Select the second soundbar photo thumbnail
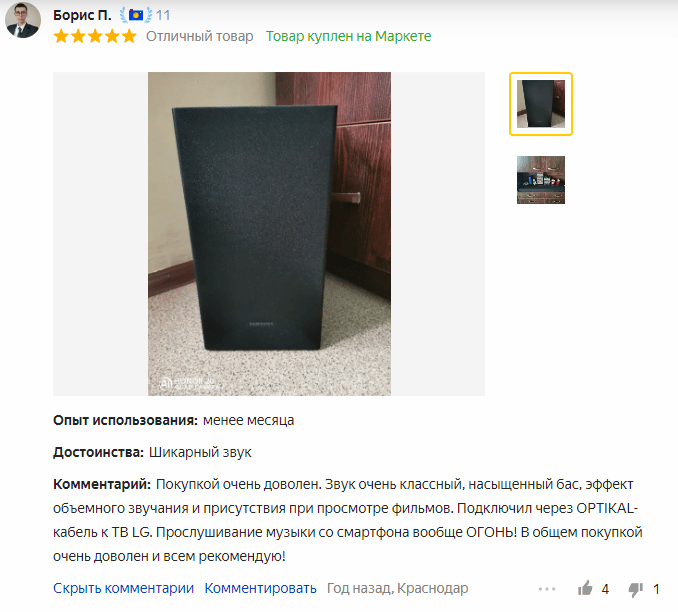678x612 pixels. [x=540, y=180]
